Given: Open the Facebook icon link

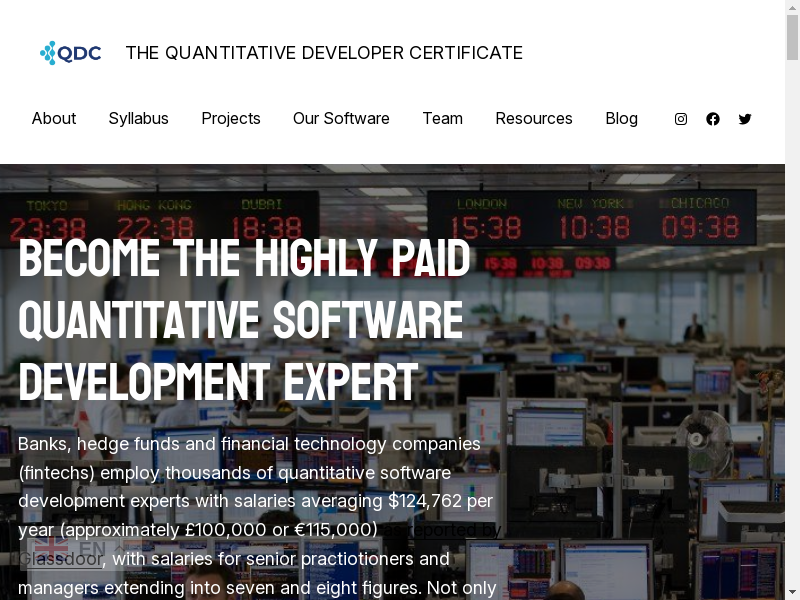Looking at the screenshot, I should pos(713,119).
